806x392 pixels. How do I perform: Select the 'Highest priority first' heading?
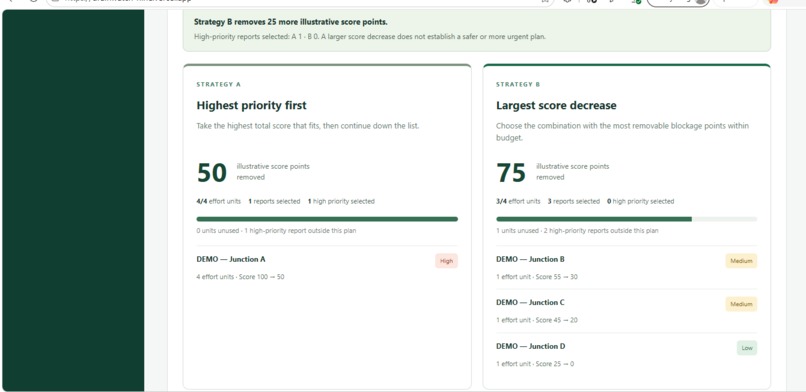click(x=251, y=105)
